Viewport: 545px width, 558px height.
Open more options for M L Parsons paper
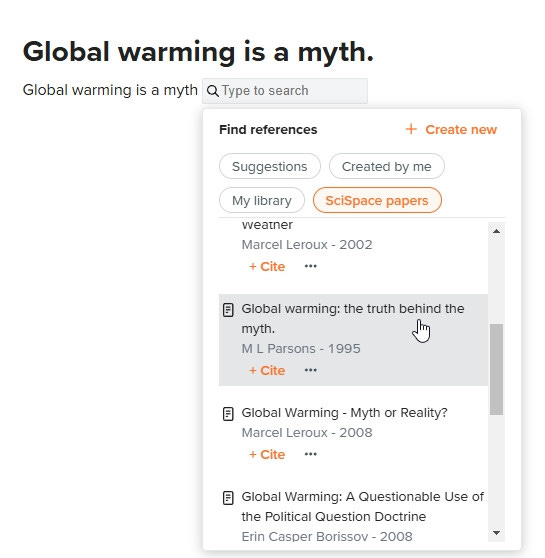point(310,370)
